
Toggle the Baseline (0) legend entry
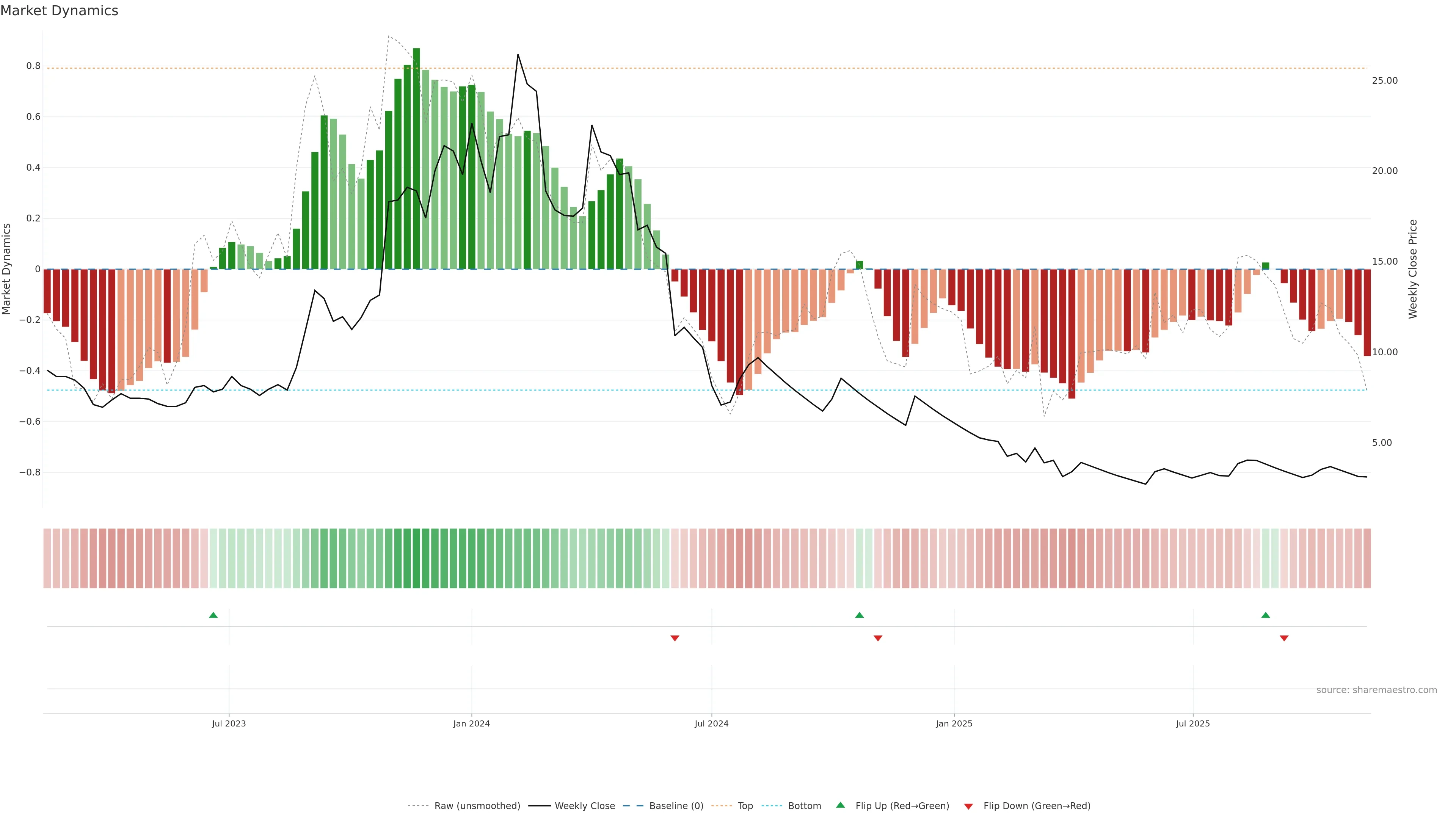pyautogui.click(x=676, y=806)
